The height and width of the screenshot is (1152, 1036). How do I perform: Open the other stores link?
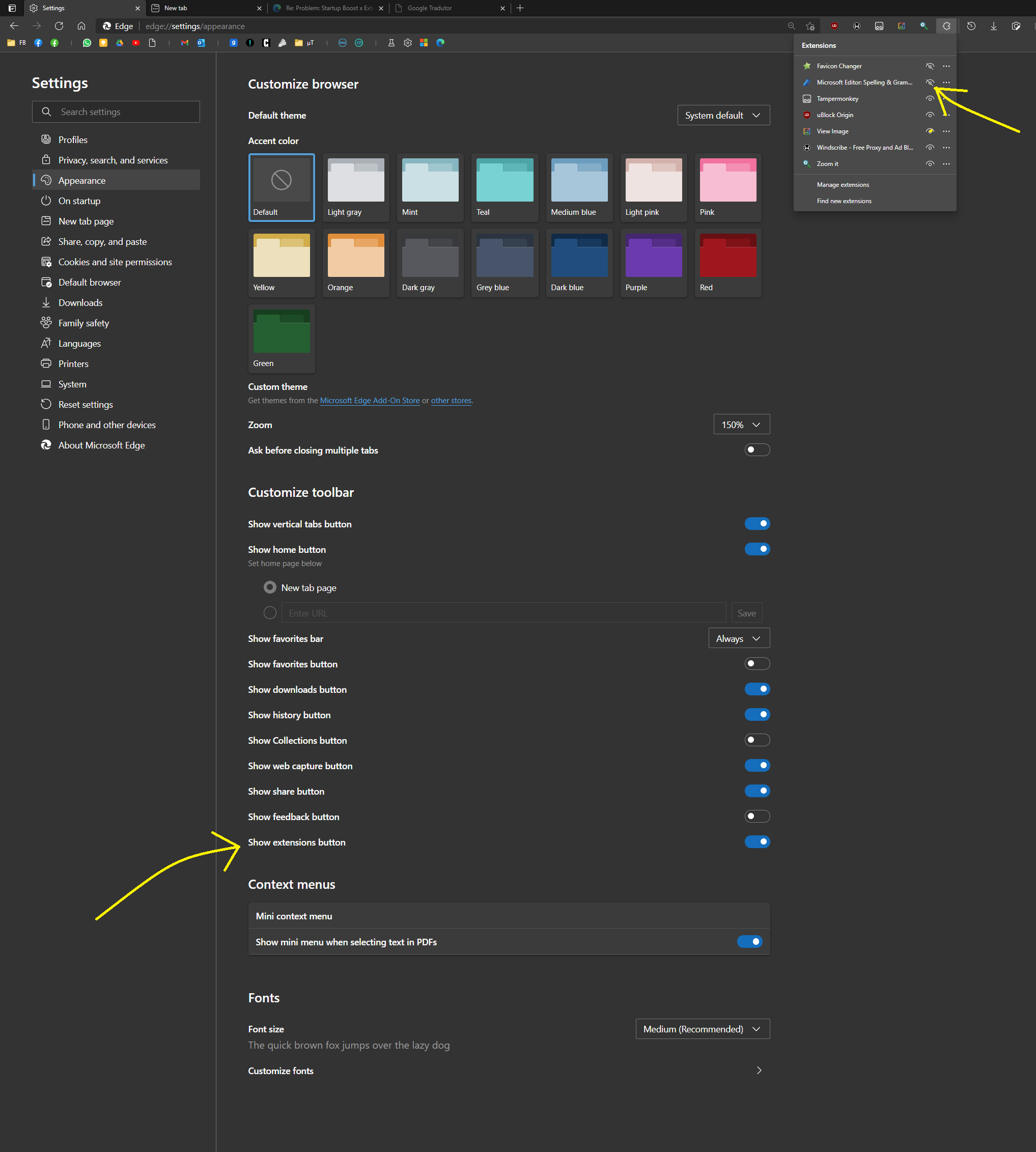[451, 401]
